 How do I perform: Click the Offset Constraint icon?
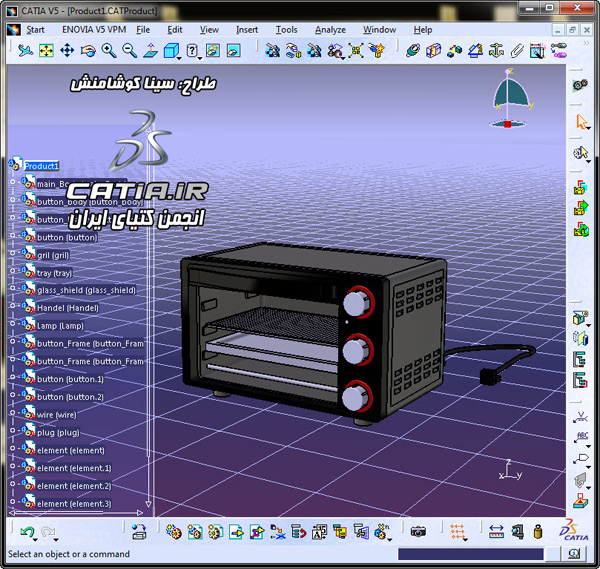tap(454, 51)
